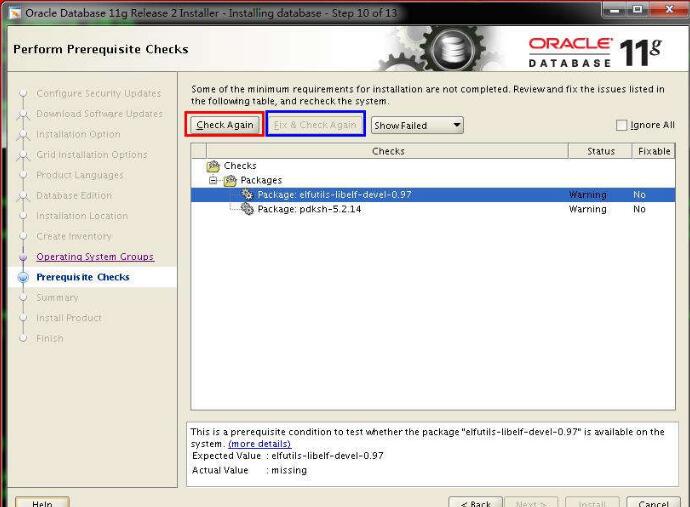Image resolution: width=690 pixels, height=507 pixels.
Task: Click the Checks root folder icon
Action: [x=213, y=166]
